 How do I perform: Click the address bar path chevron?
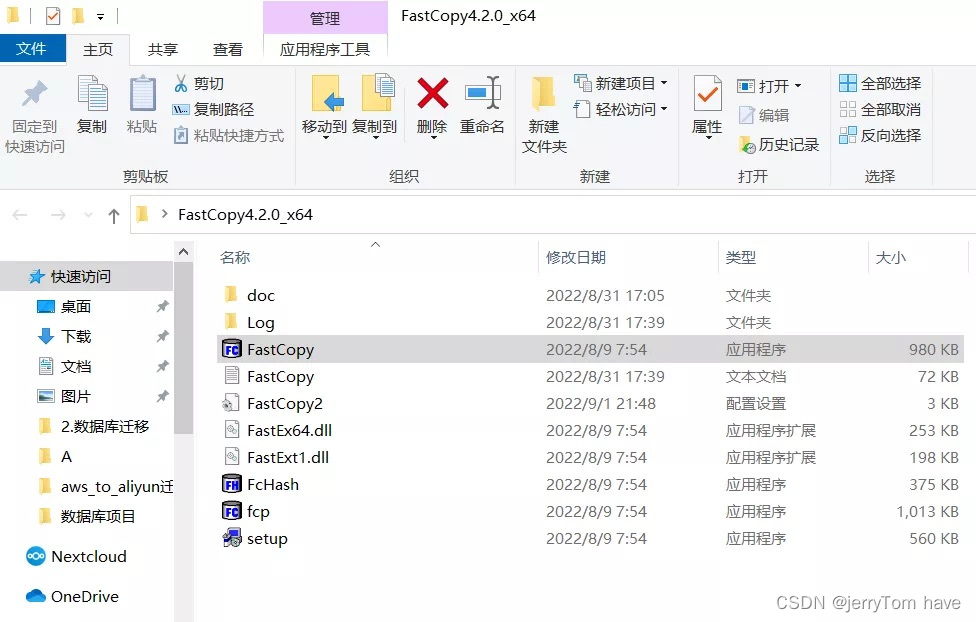[164, 214]
